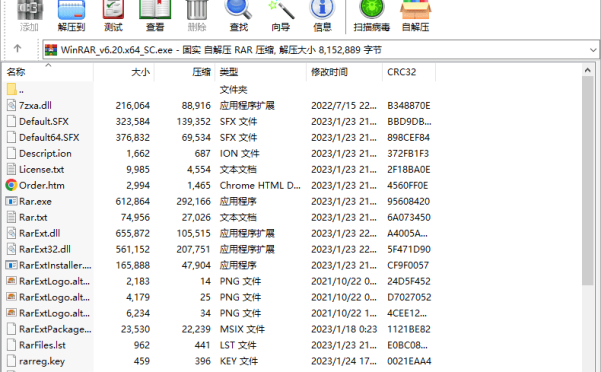Open the address bar path dropdown arrow
Viewport: 601px width, 372px height.
593,50
